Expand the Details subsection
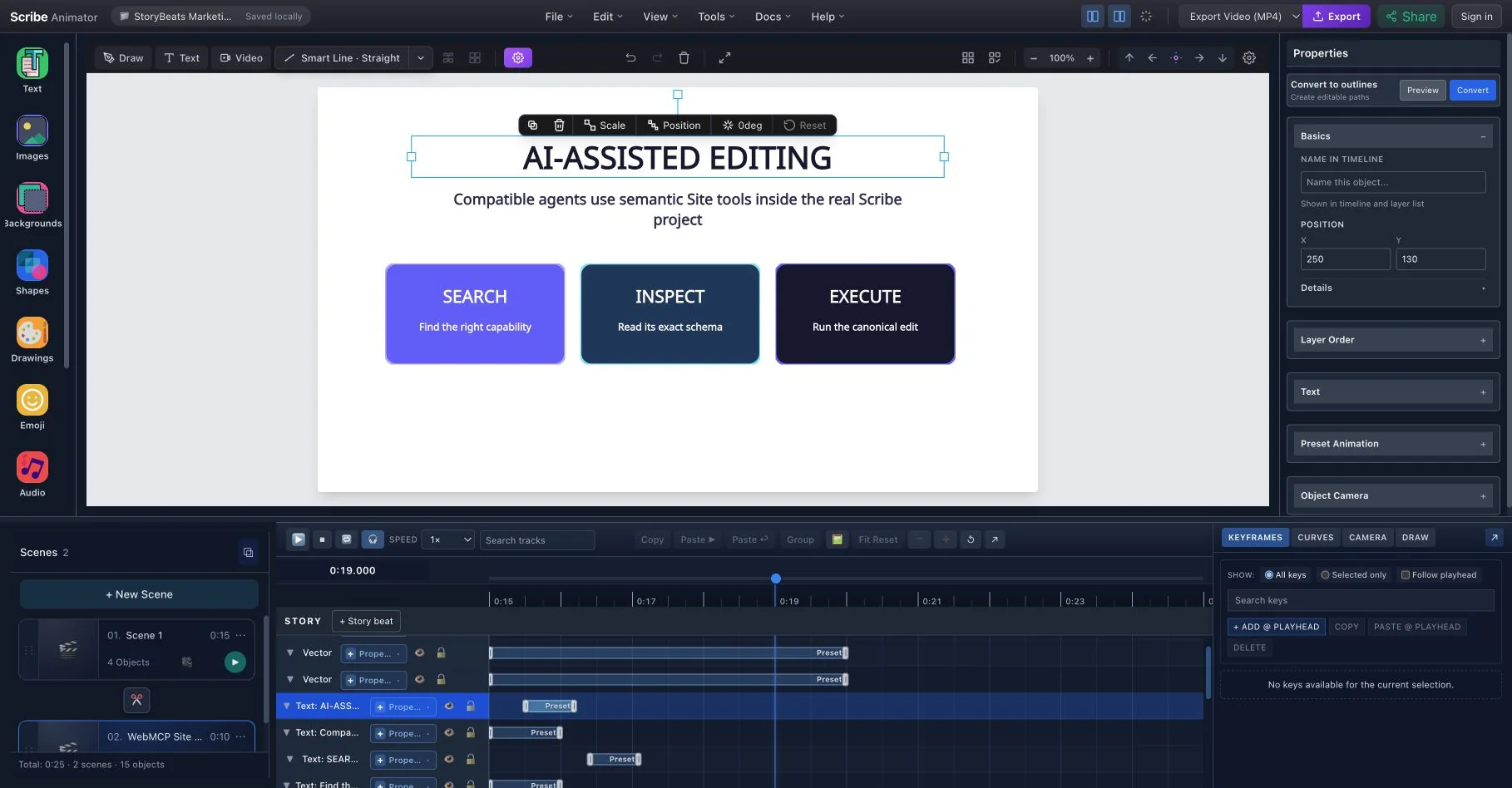The width and height of the screenshot is (1512, 788). [x=1393, y=288]
